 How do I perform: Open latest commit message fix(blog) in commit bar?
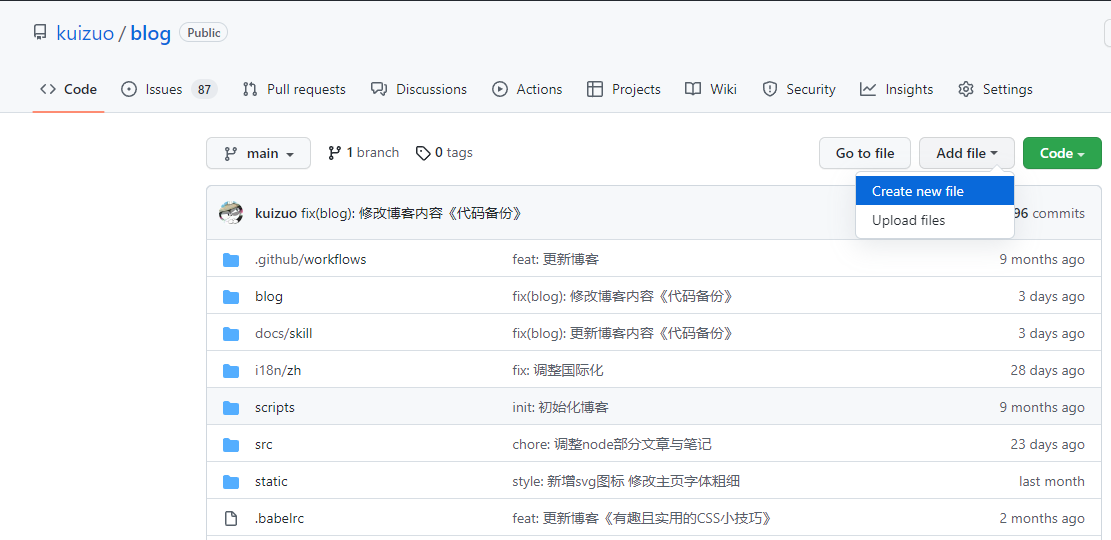click(411, 213)
